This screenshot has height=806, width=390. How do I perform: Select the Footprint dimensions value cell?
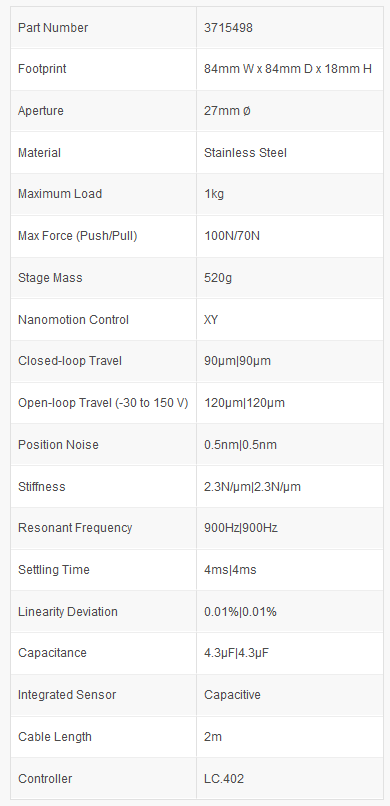coord(289,69)
